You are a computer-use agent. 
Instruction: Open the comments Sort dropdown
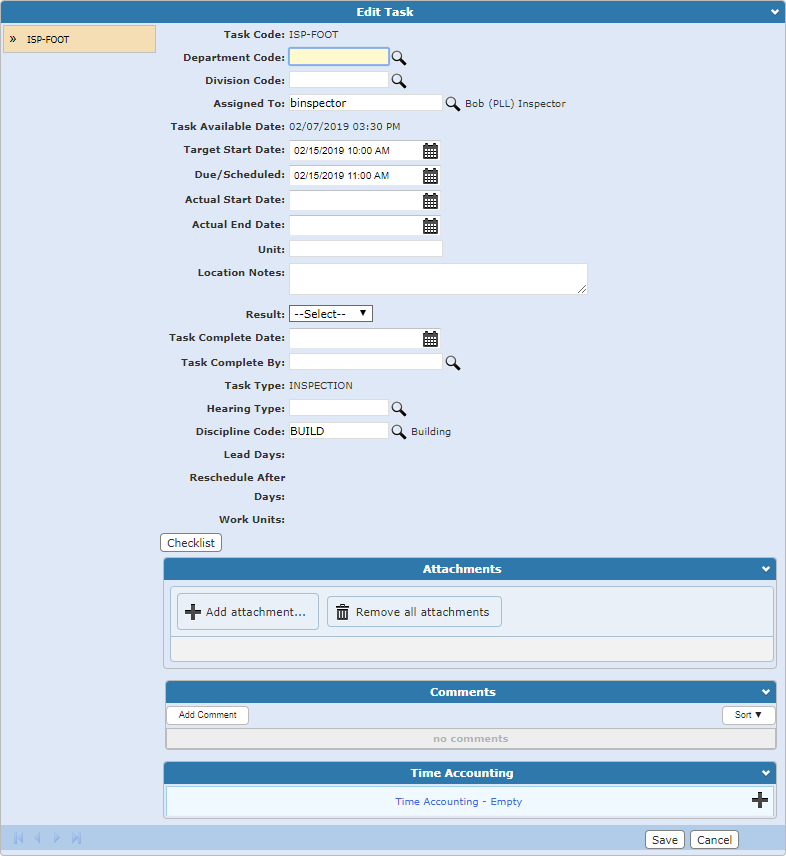click(x=748, y=715)
